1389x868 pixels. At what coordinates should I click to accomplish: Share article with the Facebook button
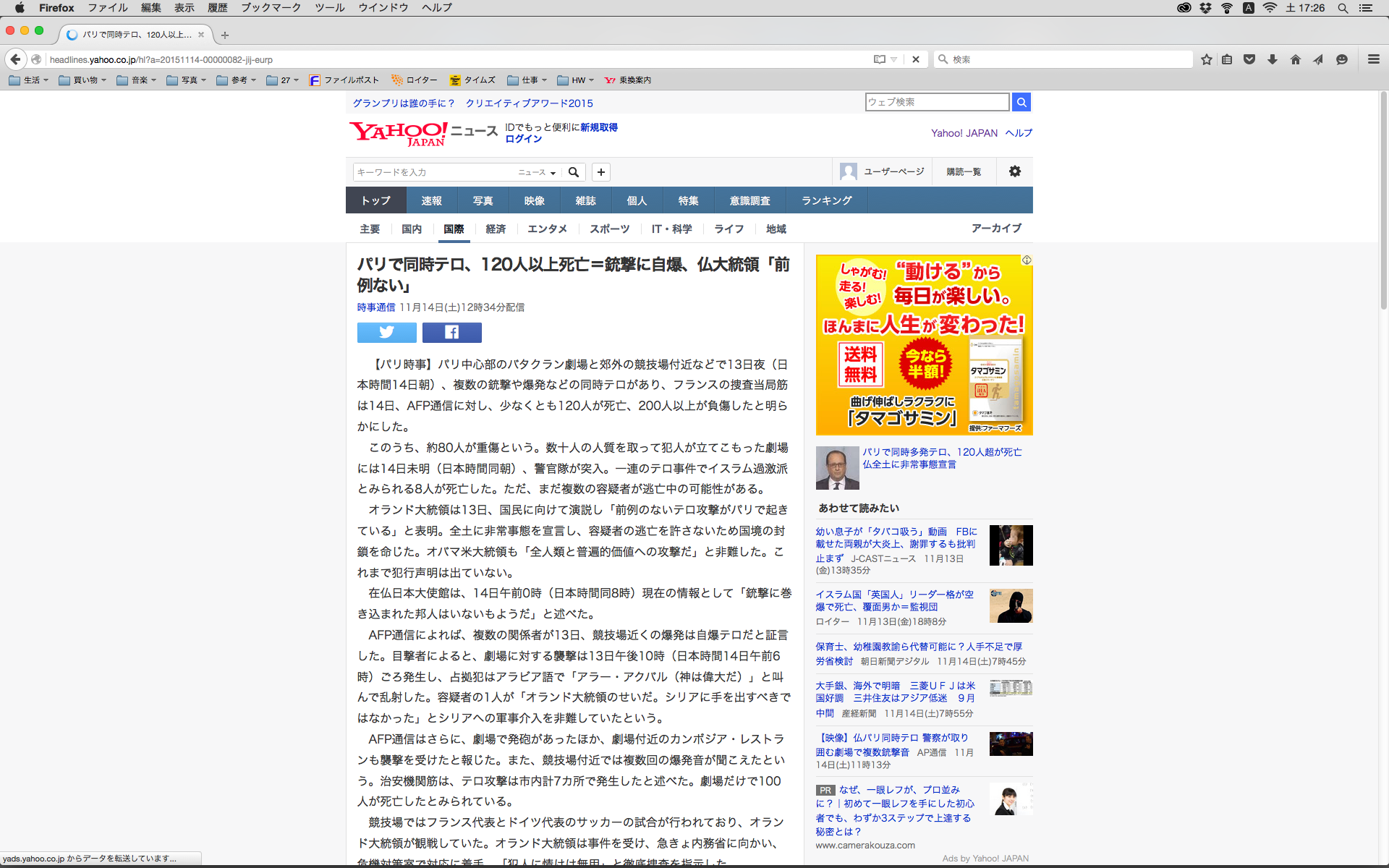point(451,332)
